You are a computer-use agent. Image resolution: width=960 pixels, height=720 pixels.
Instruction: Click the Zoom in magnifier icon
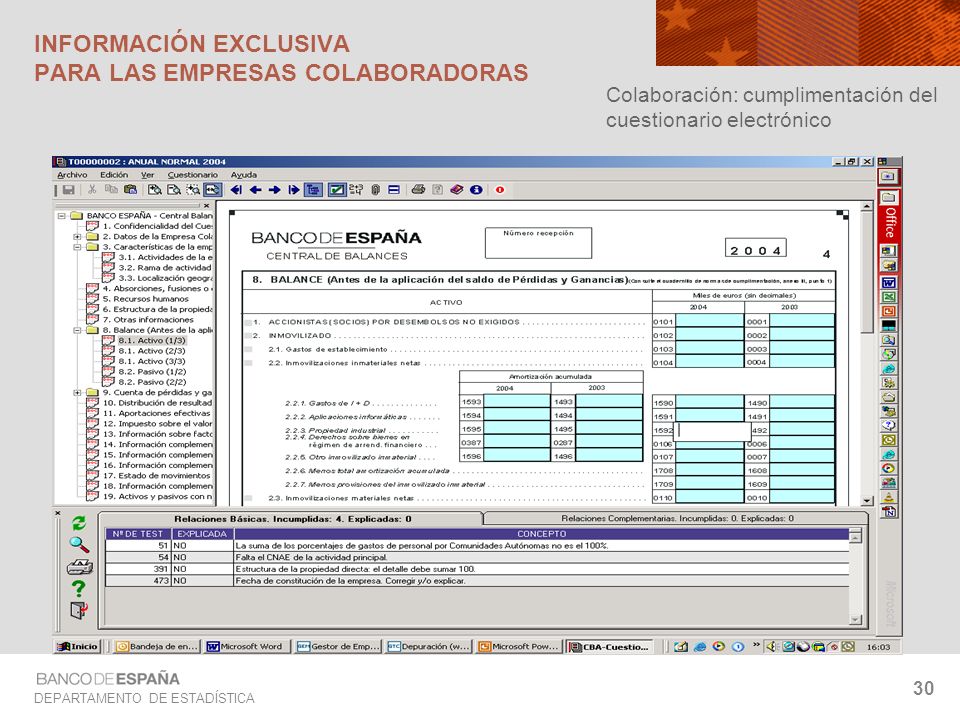tap(155, 190)
